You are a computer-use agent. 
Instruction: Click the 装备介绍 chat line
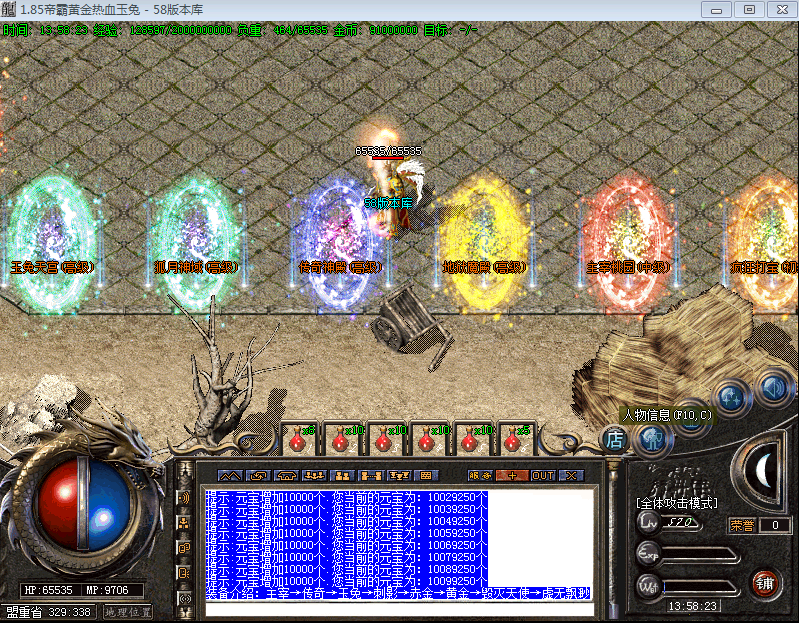pos(398,593)
